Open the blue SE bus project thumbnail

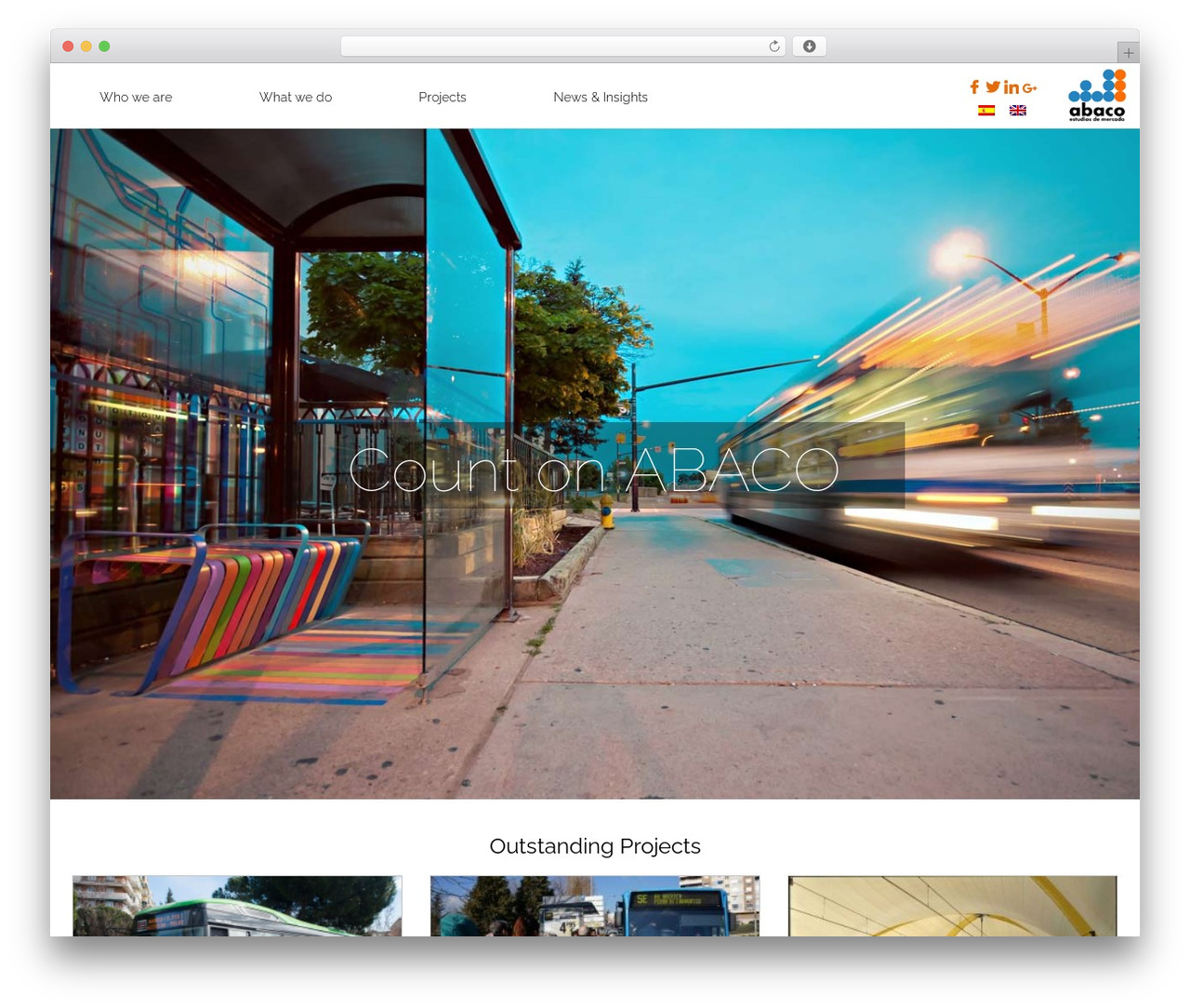(595, 906)
